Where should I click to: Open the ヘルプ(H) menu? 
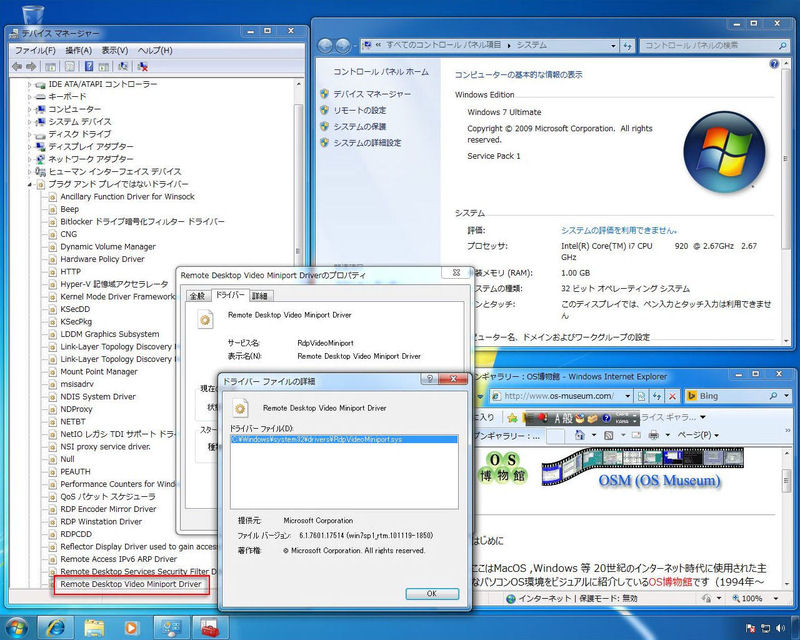click(155, 51)
